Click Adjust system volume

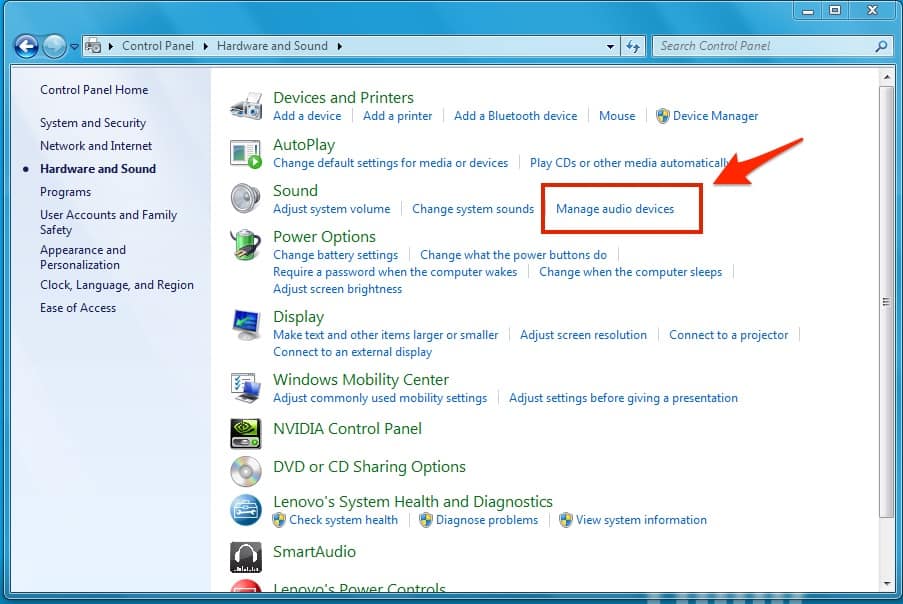[x=332, y=209]
